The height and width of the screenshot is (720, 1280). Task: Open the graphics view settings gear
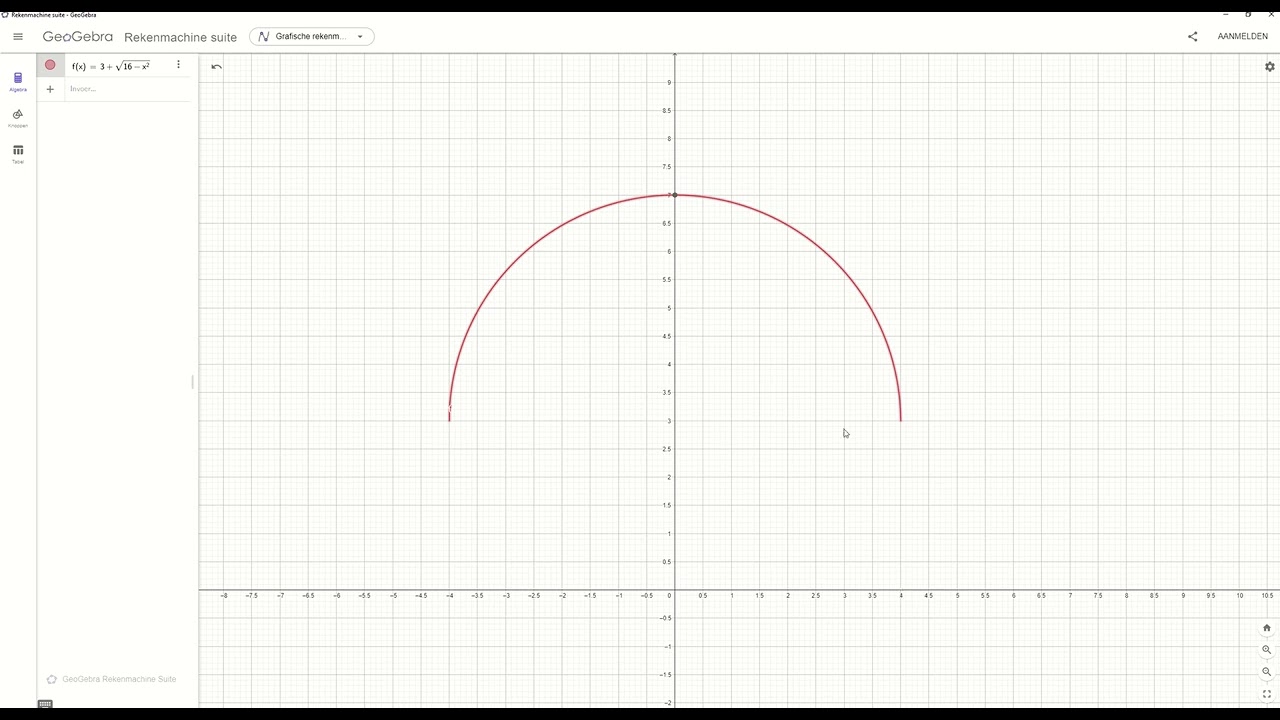click(1269, 67)
